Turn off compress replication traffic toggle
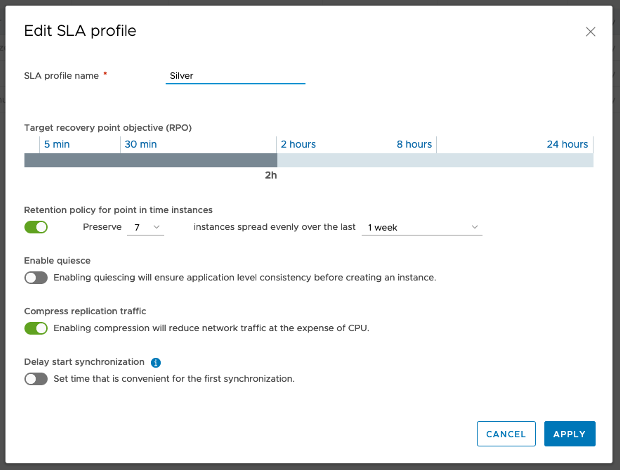 tap(36, 328)
